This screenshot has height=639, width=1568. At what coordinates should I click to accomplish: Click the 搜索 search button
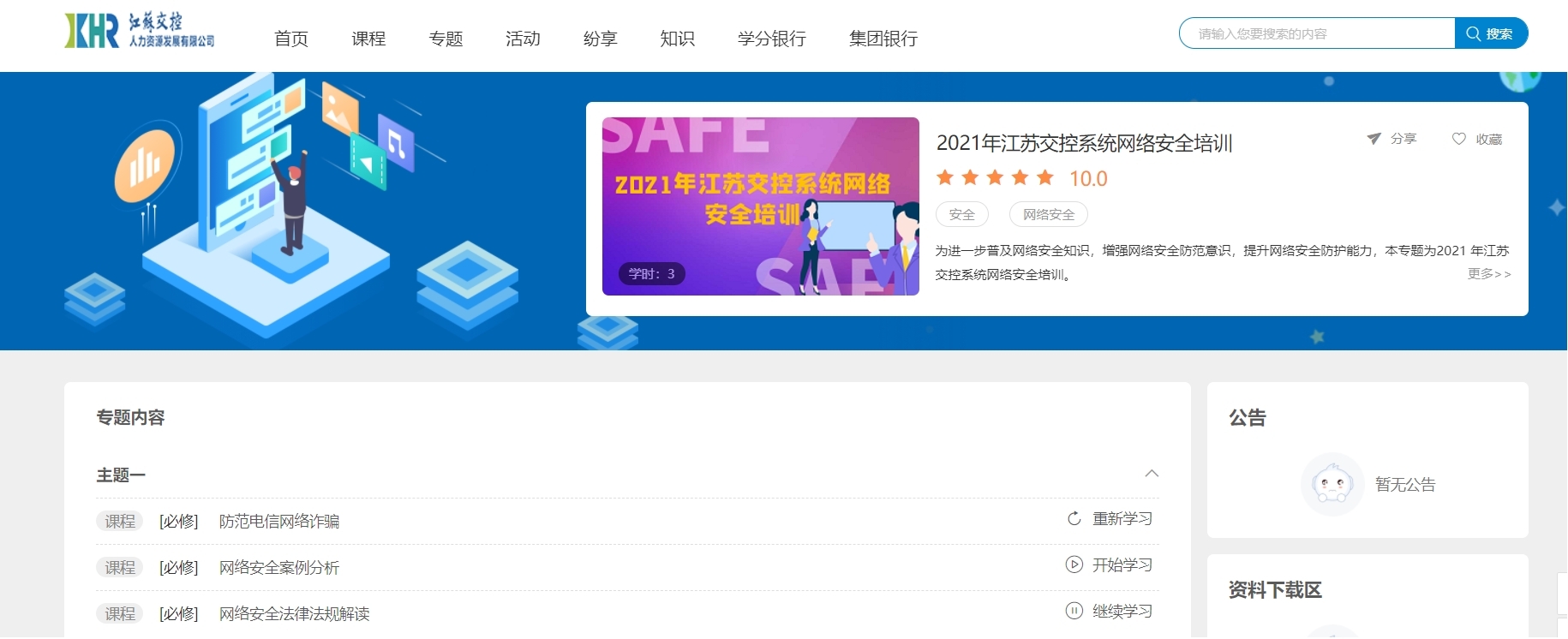[x=1491, y=33]
